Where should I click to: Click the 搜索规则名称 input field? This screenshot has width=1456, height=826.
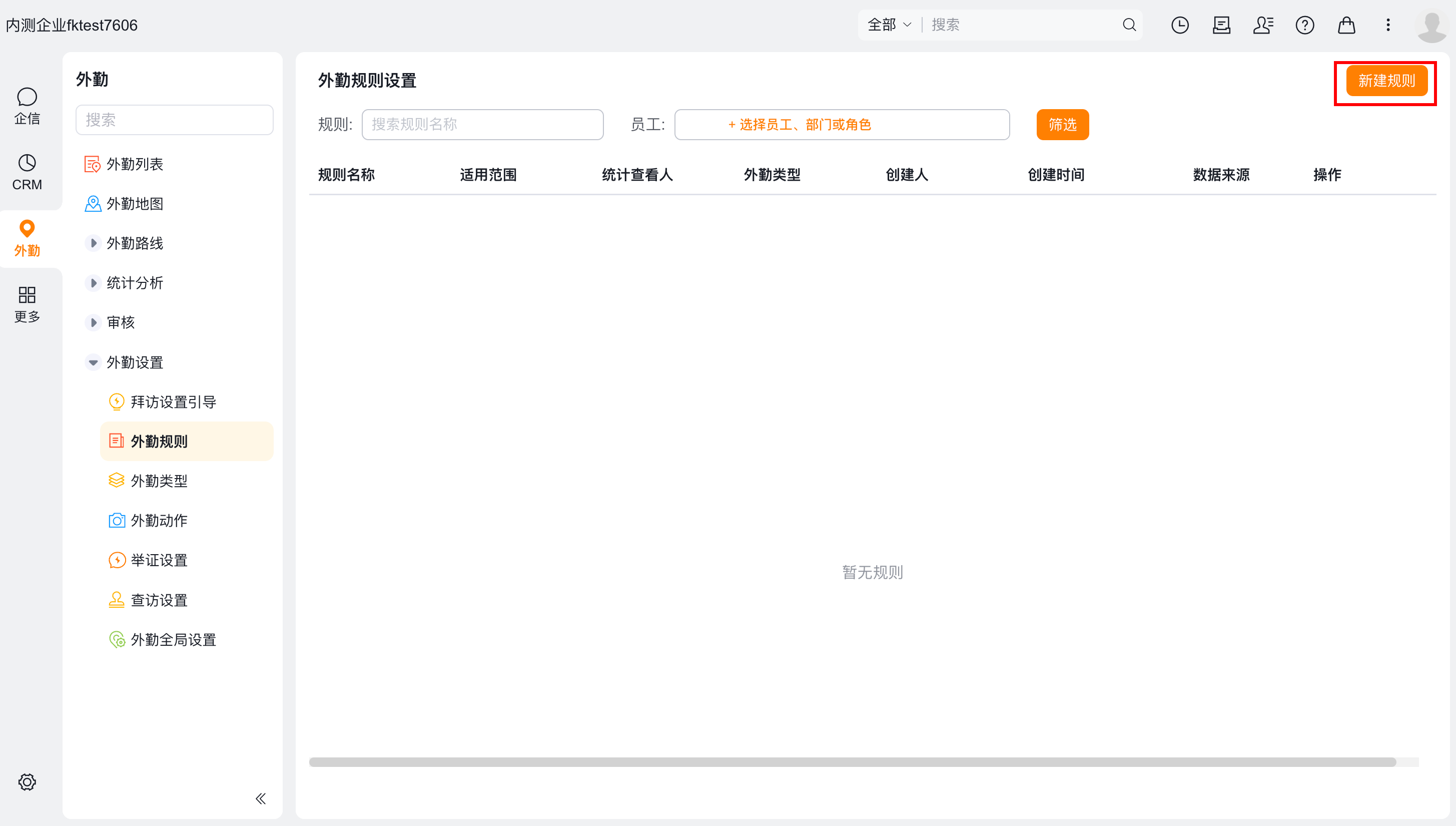pyautogui.click(x=482, y=124)
